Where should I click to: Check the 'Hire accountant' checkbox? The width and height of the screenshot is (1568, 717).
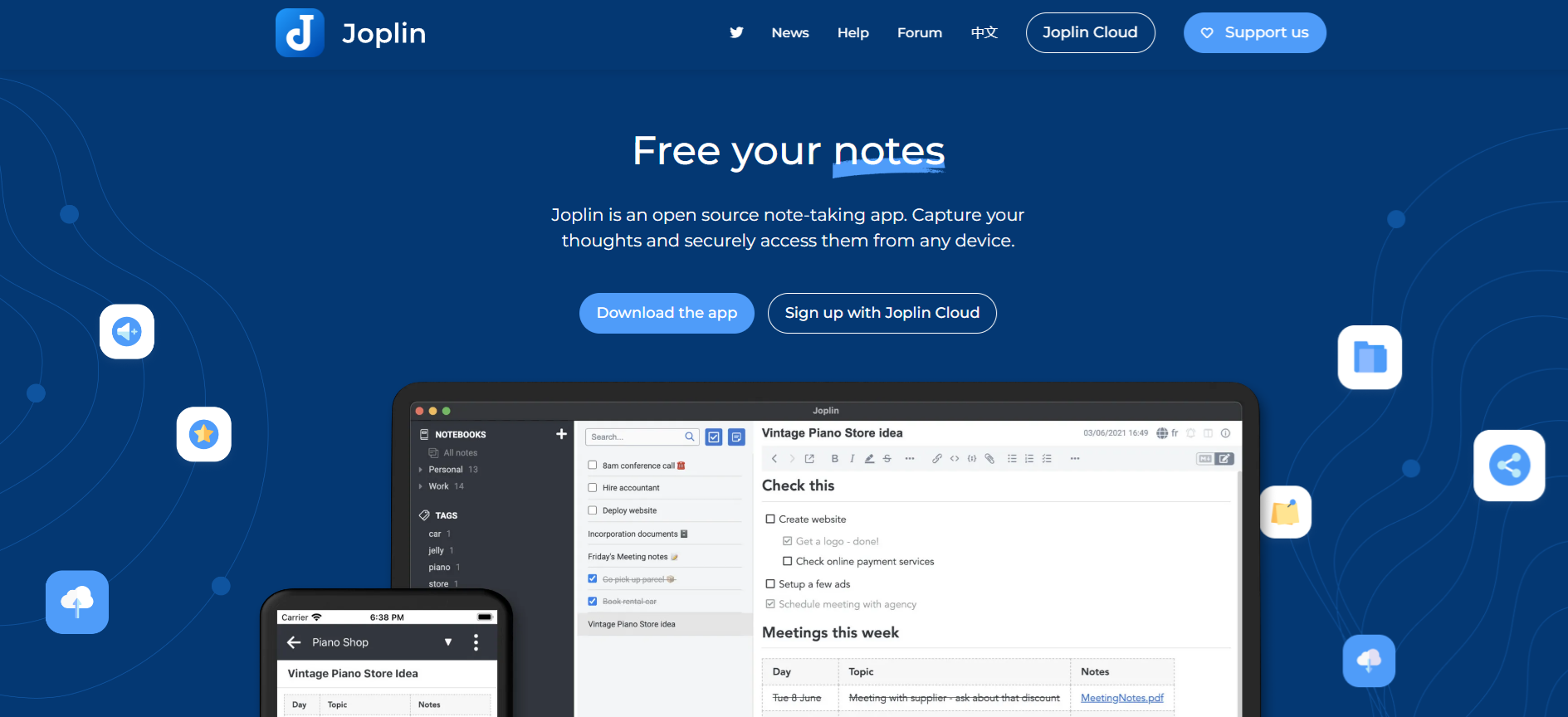coord(593,488)
